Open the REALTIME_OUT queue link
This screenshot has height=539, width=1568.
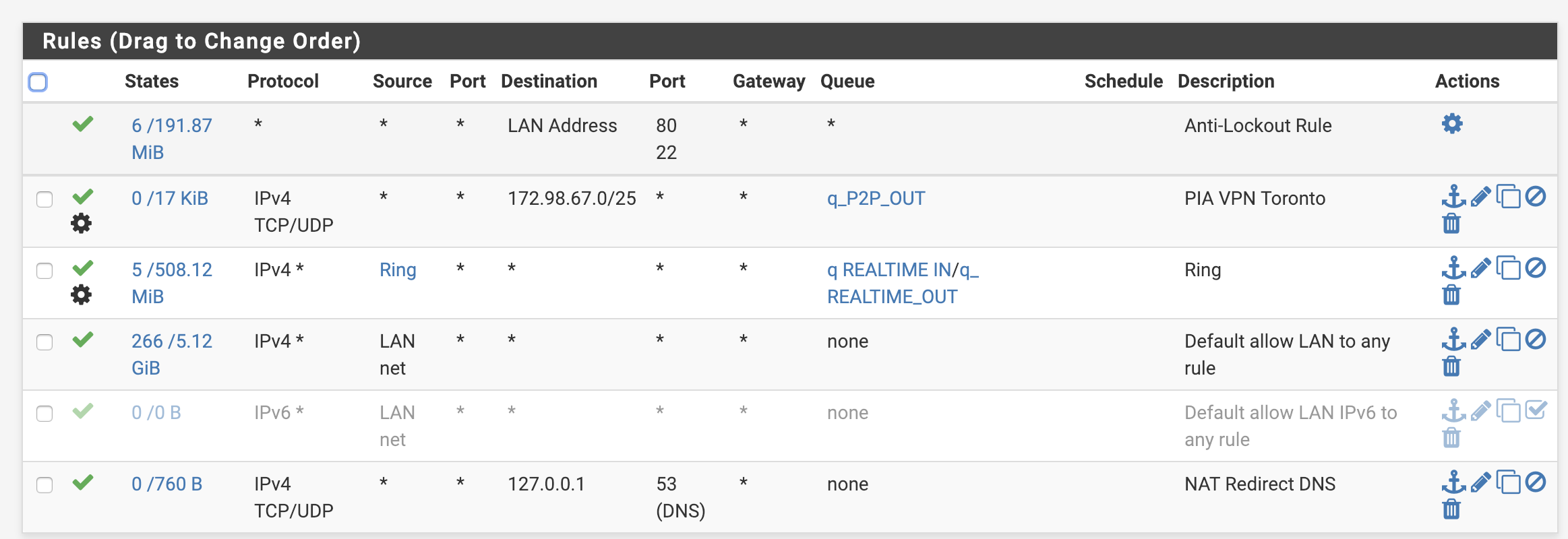tap(892, 296)
